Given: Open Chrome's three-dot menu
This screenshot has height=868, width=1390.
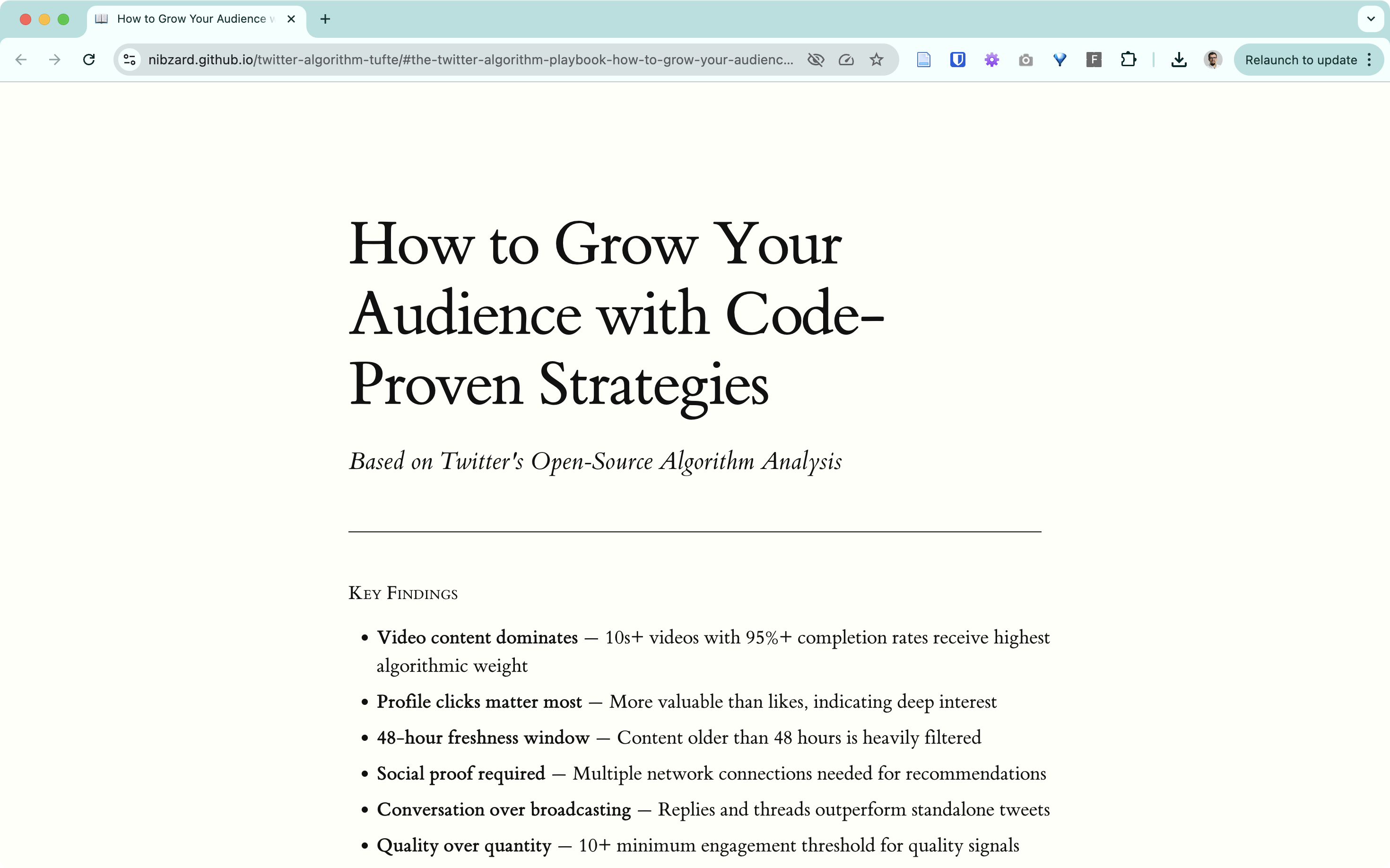Looking at the screenshot, I should click(1369, 59).
